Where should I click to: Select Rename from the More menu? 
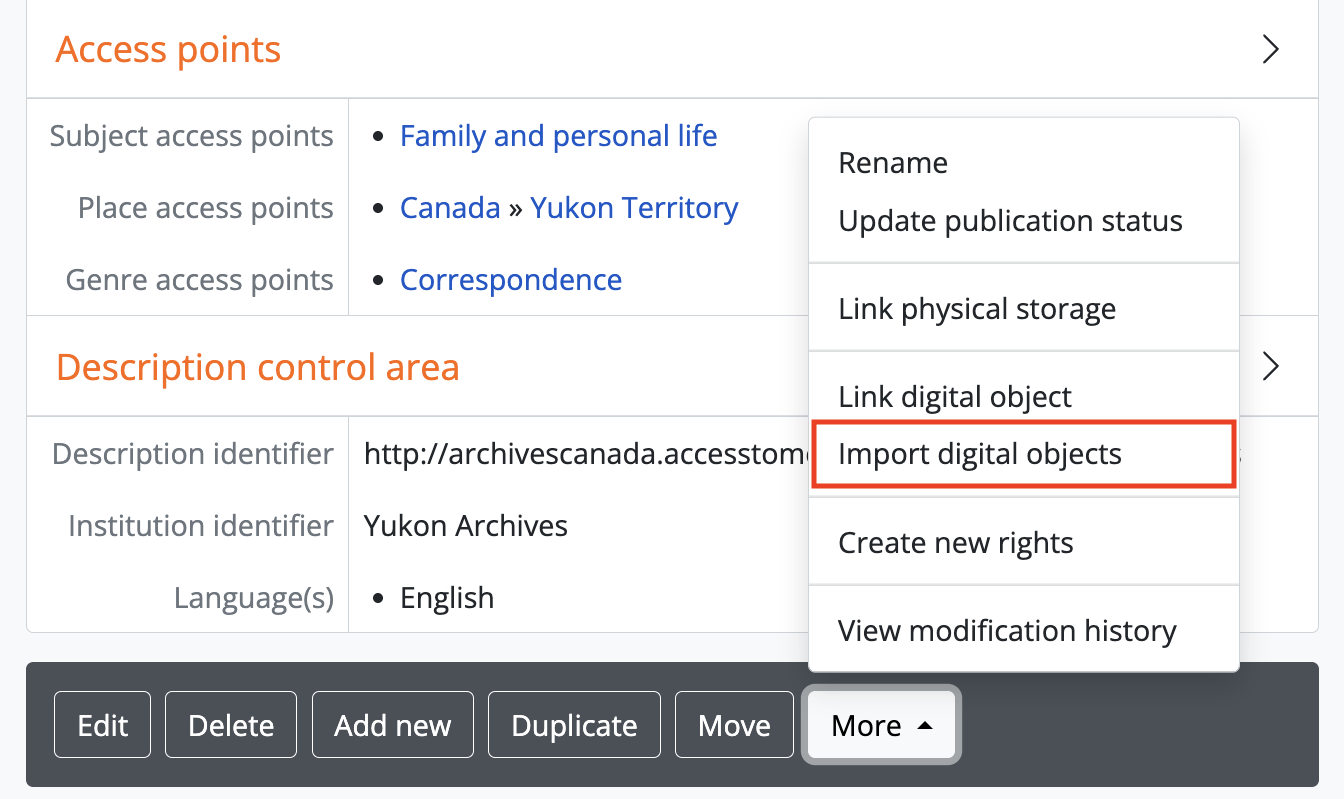[x=893, y=163]
